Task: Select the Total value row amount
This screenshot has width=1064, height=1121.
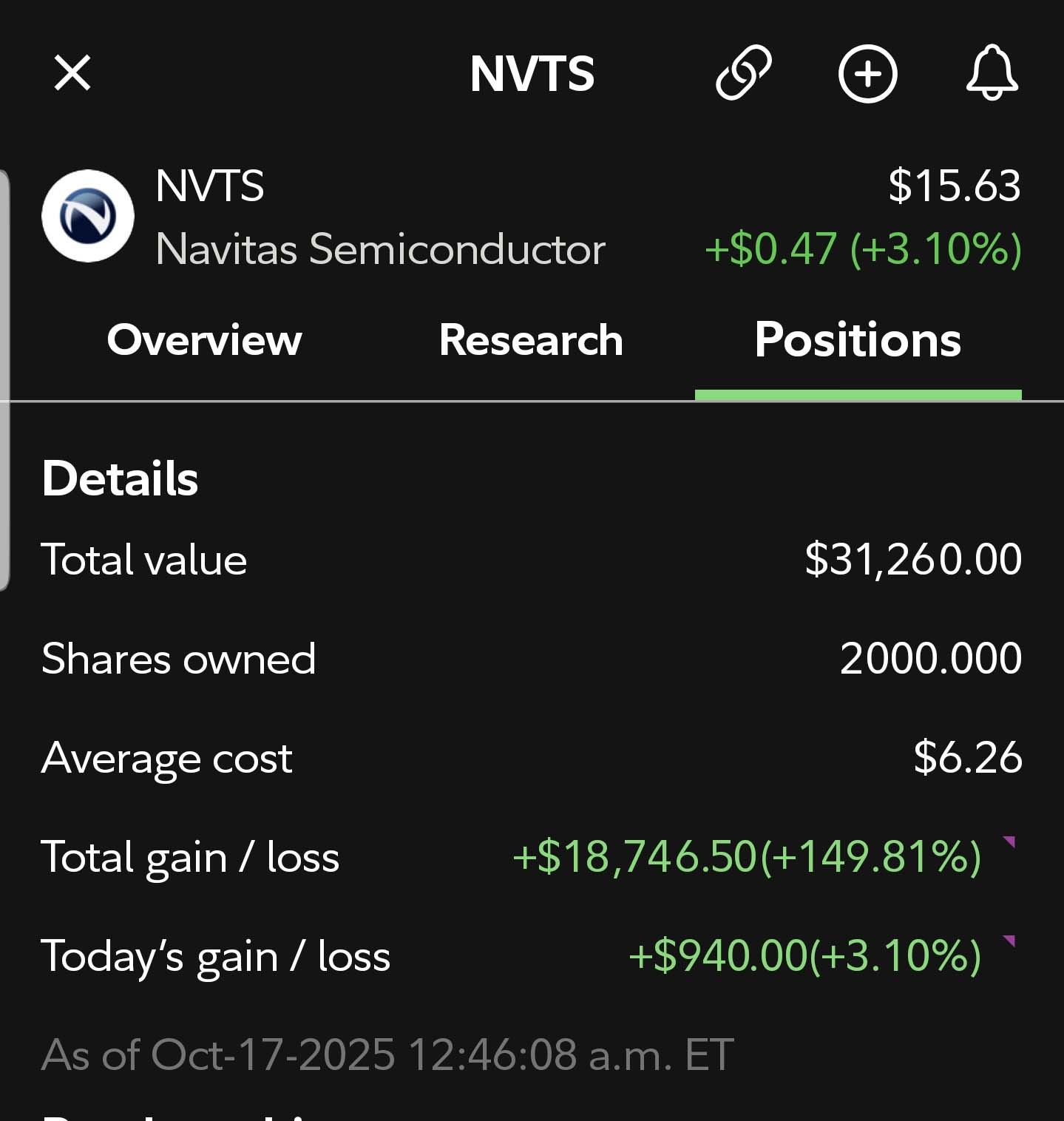Action: pyautogui.click(x=912, y=559)
